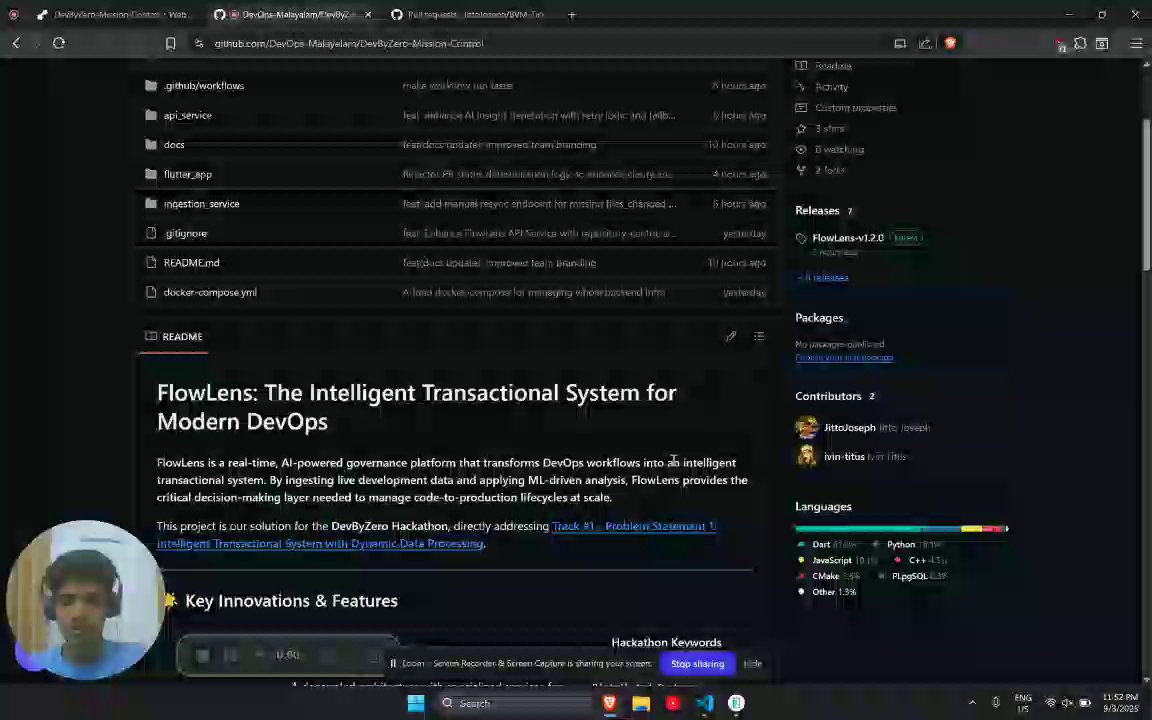Viewport: 1152px width, 720px height.
Task: Click the languages color bar
Action: point(901,528)
